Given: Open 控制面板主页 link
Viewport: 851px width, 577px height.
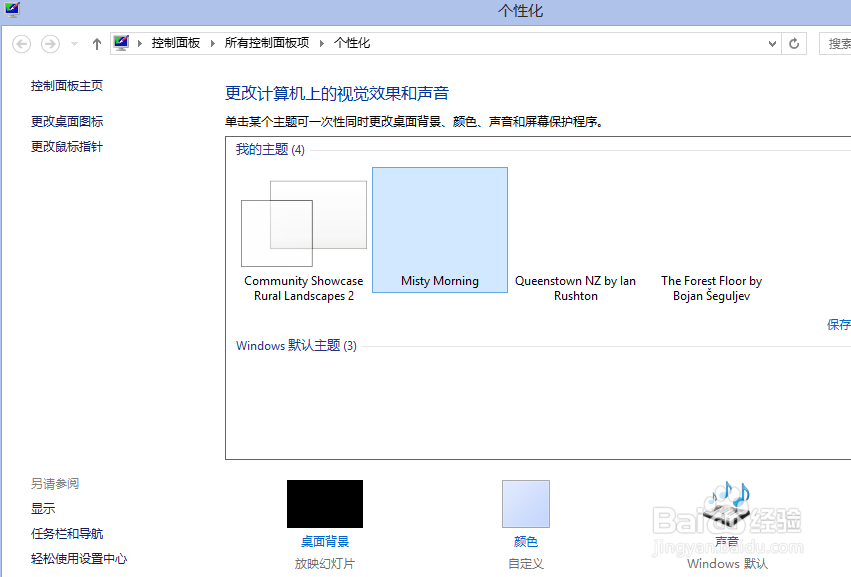Looking at the screenshot, I should (x=67, y=86).
